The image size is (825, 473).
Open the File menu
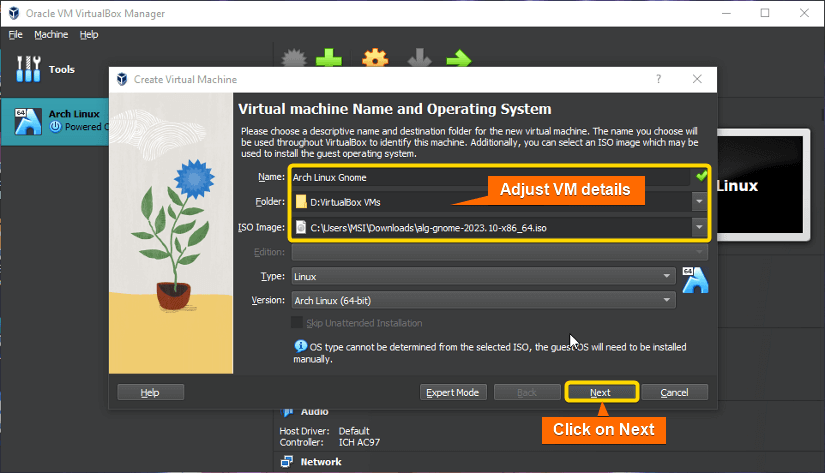15,35
